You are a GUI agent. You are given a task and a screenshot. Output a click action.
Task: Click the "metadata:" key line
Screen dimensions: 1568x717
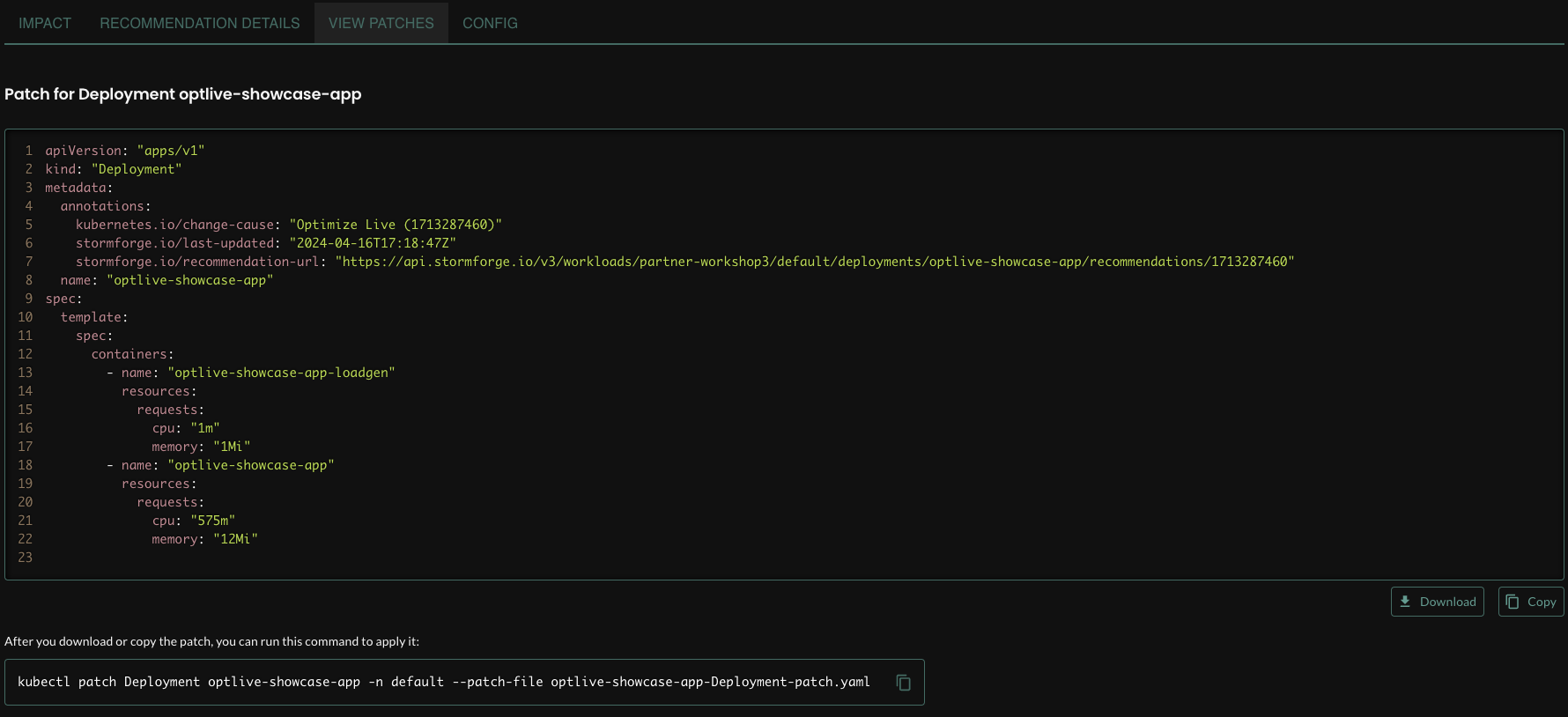[x=79, y=188]
